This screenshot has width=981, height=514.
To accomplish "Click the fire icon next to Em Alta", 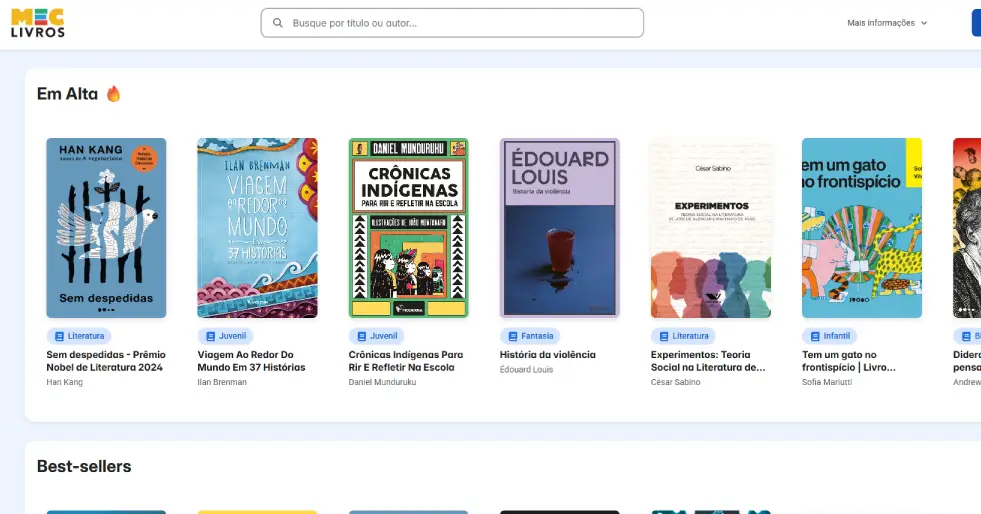I will pyautogui.click(x=113, y=94).
